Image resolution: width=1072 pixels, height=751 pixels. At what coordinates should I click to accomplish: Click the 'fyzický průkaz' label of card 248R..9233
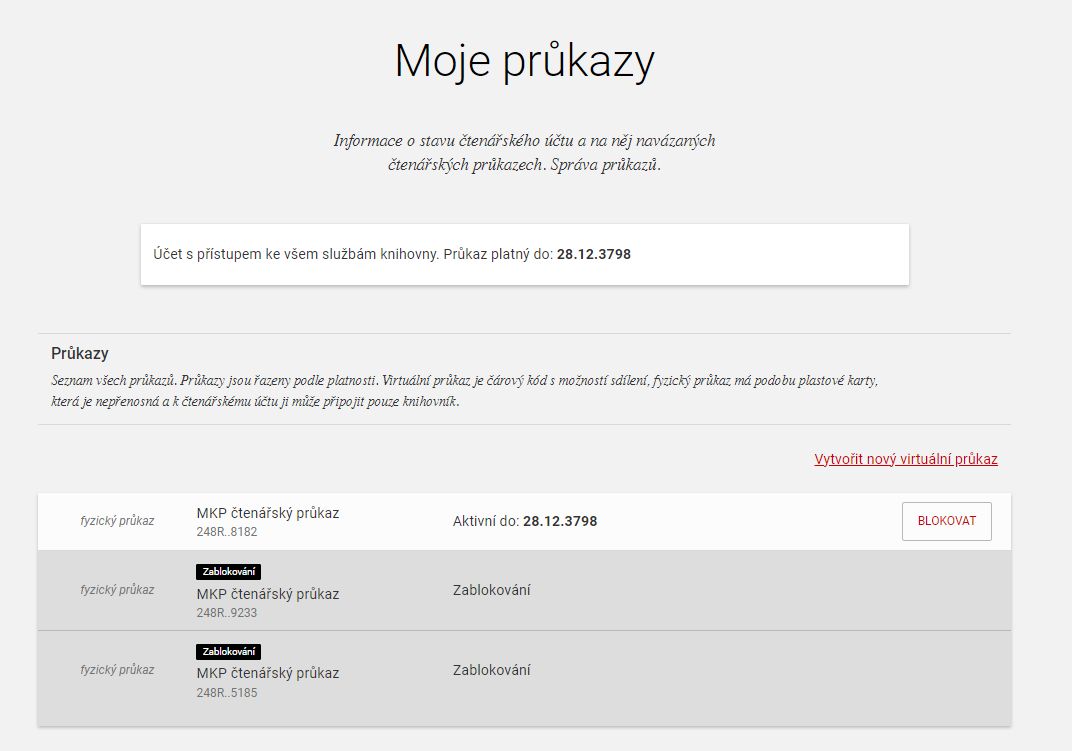pyautogui.click(x=117, y=590)
